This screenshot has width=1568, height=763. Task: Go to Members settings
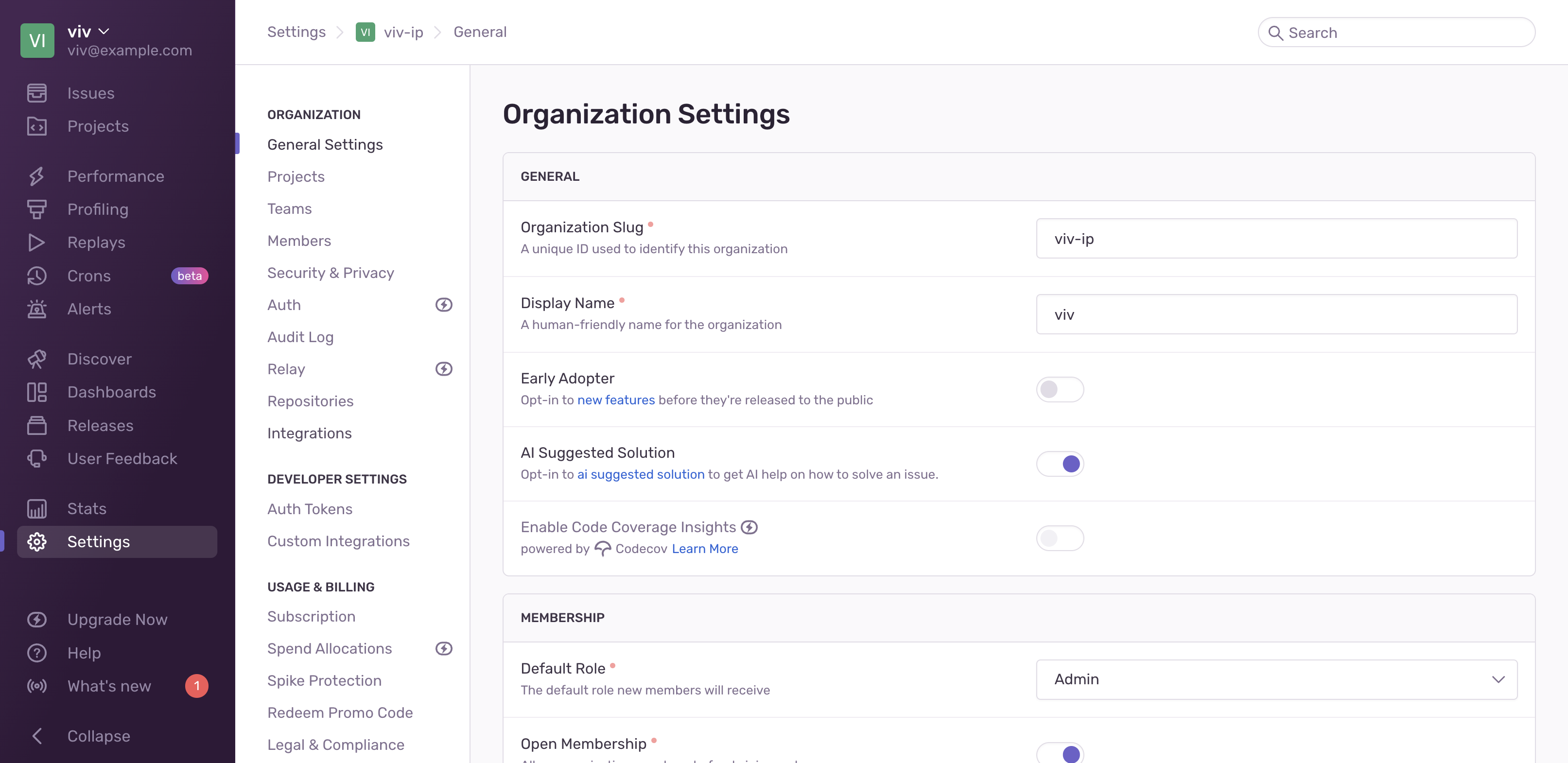coord(299,241)
